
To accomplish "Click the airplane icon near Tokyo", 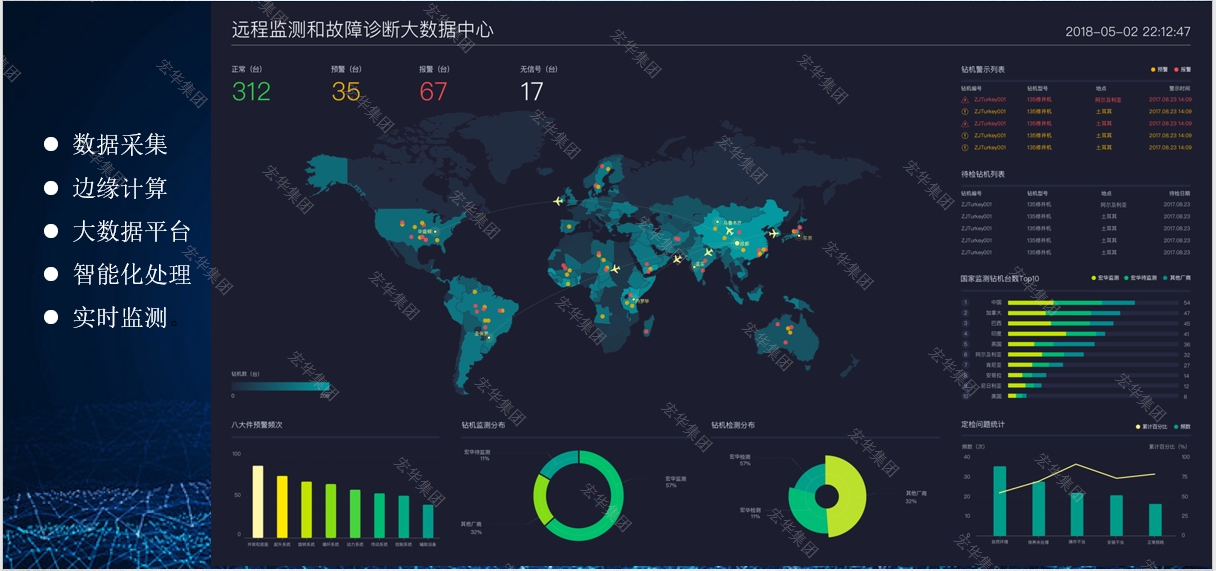I will pyautogui.click(x=772, y=233).
